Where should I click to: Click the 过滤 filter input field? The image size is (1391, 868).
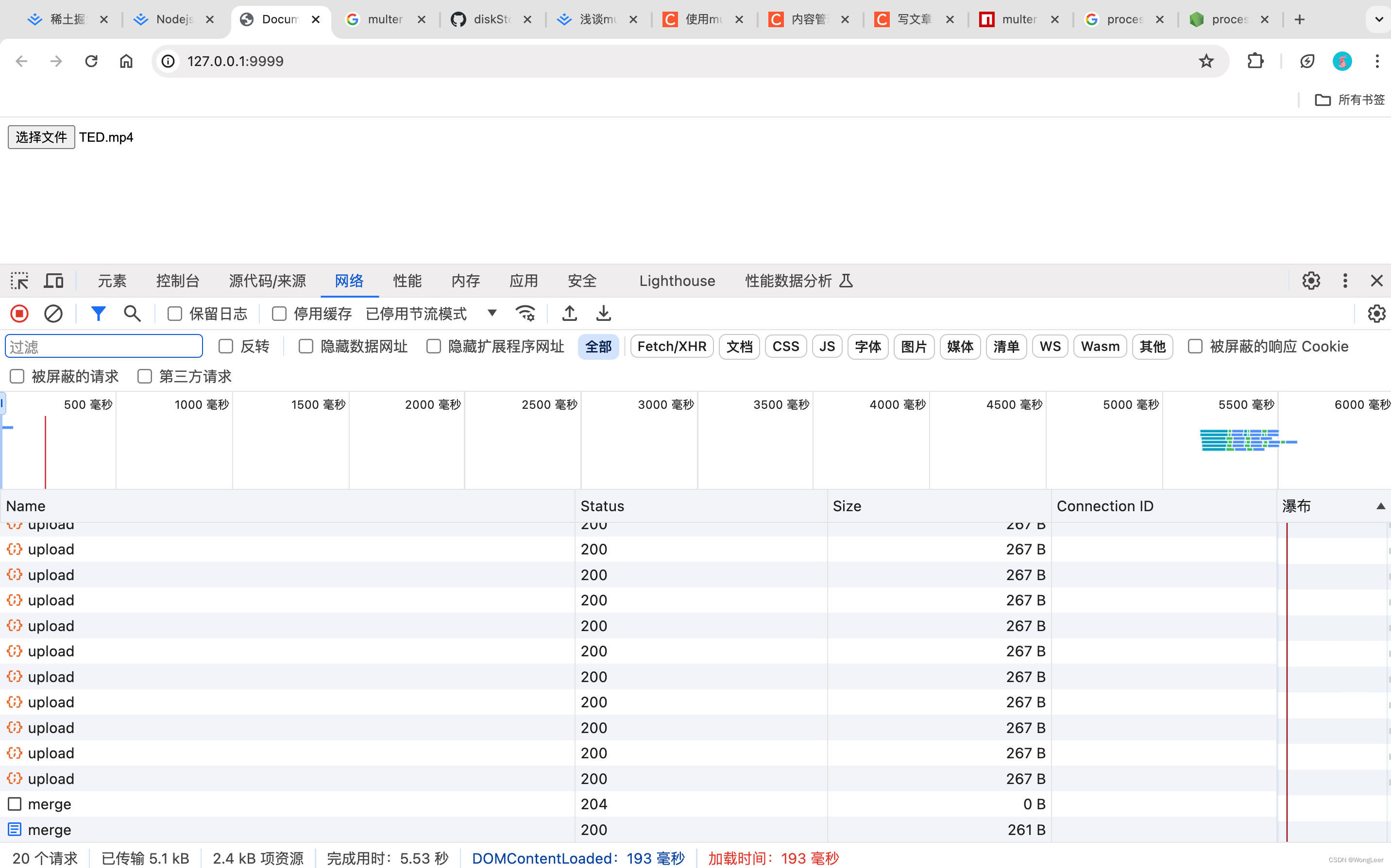click(104, 346)
